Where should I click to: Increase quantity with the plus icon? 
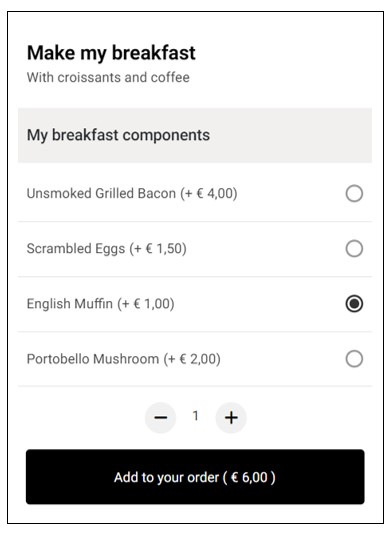click(x=231, y=417)
